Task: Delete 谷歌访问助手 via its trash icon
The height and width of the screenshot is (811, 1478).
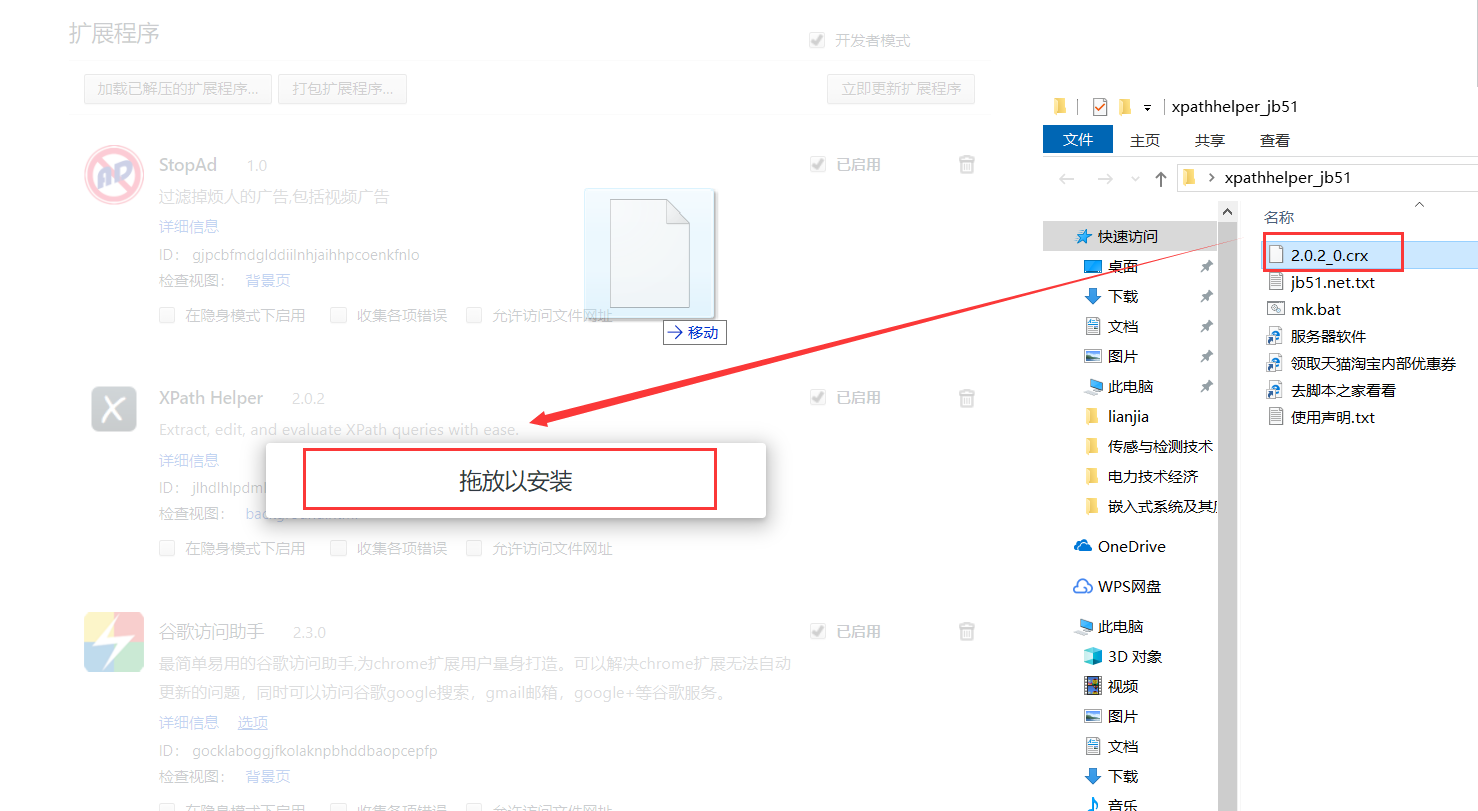Action: (967, 631)
